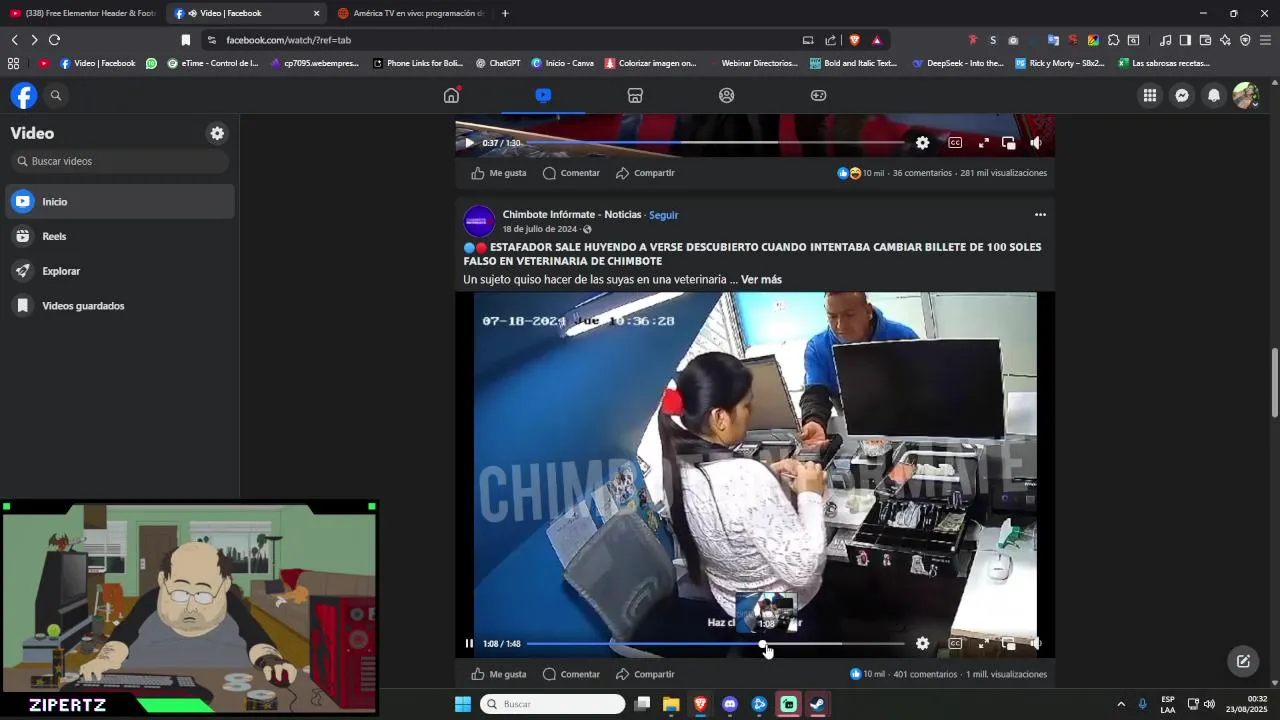
Task: Pause the 1:08 video
Action: (x=469, y=643)
